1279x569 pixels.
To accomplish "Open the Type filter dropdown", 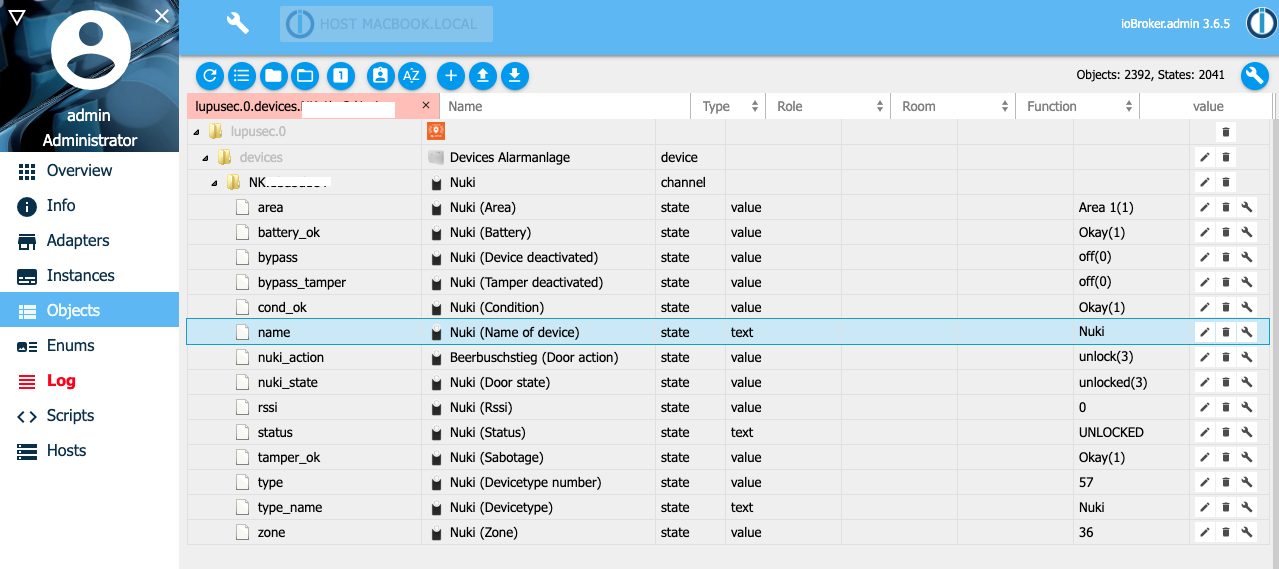I will coord(728,106).
